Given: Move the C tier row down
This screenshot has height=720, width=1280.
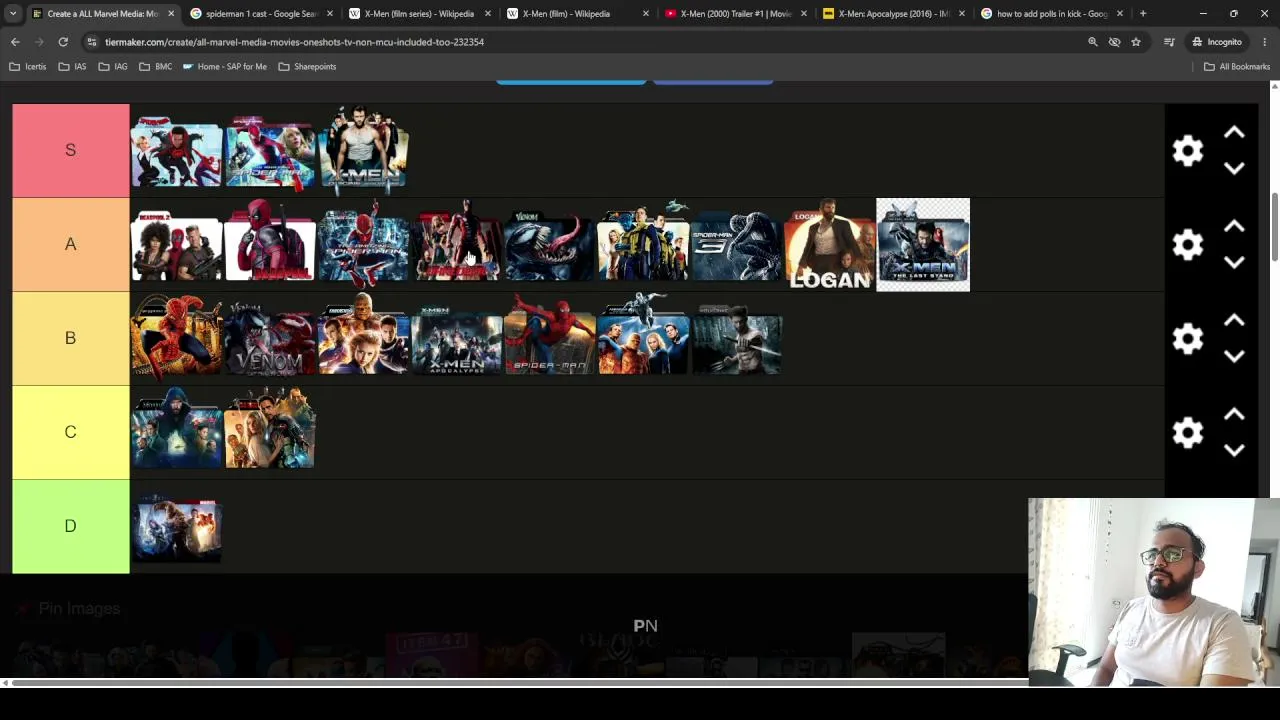Looking at the screenshot, I should (x=1234, y=450).
